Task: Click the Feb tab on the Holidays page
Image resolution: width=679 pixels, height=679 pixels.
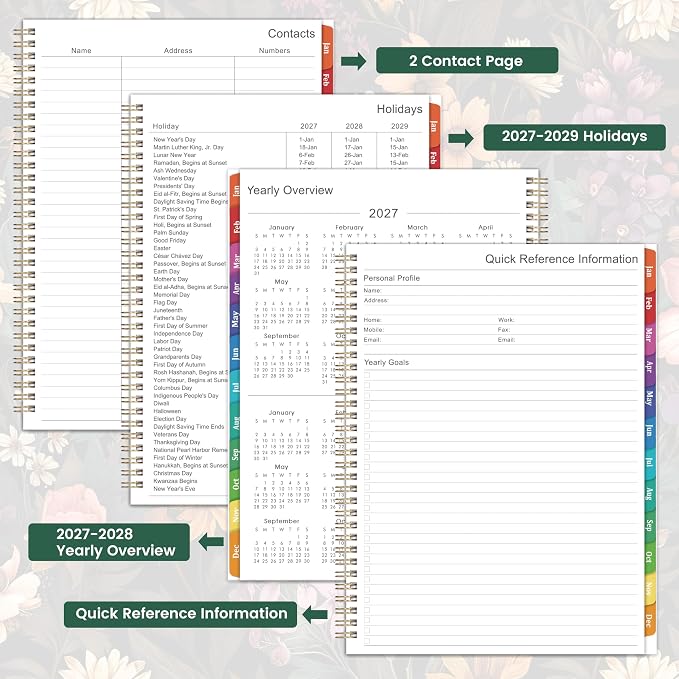Action: pyautogui.click(x=434, y=157)
